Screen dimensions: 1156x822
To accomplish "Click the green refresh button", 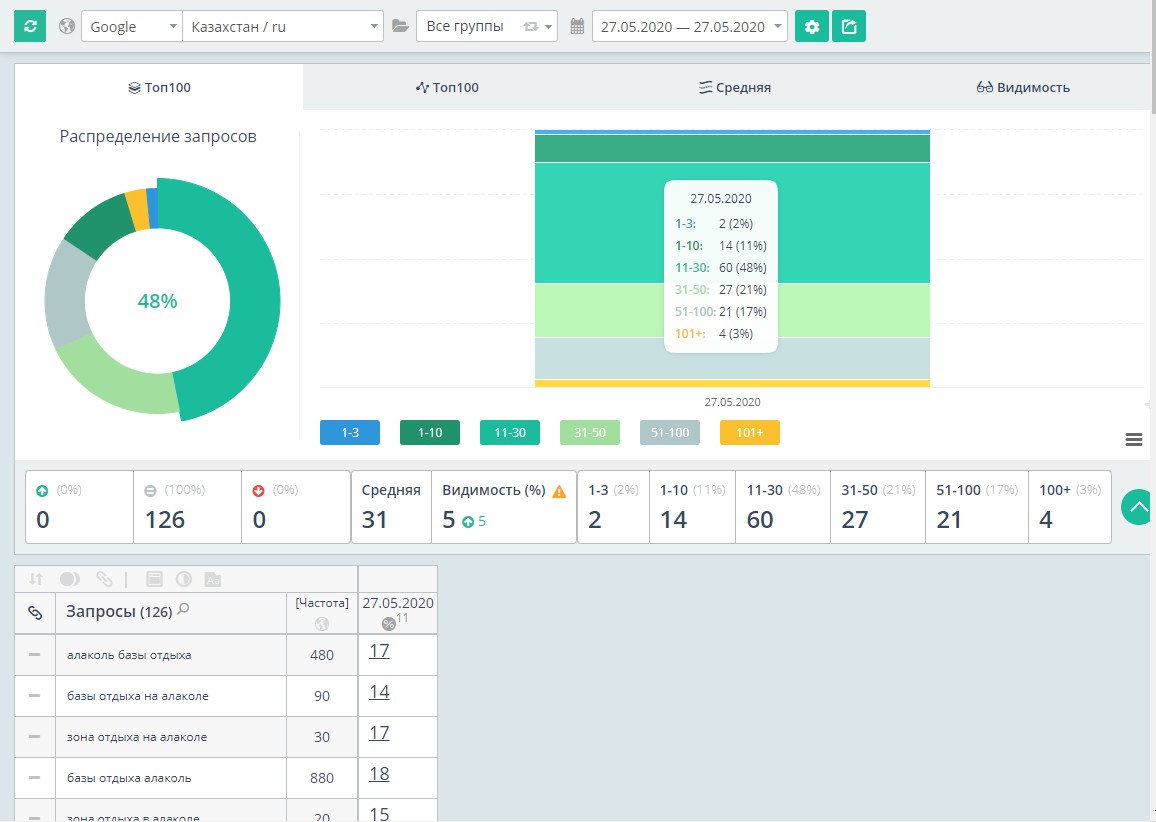I will 30,27.
